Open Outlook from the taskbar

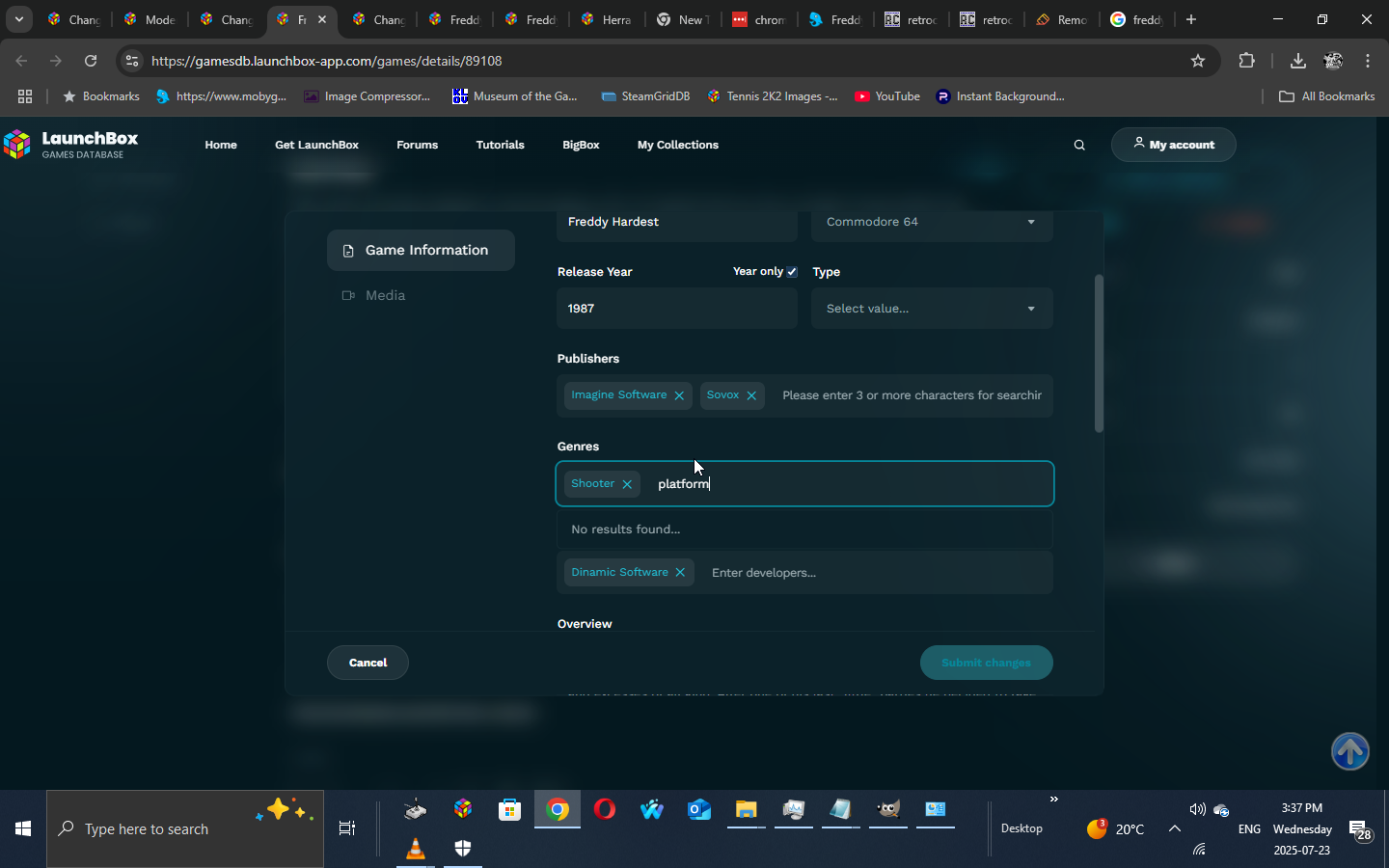tap(699, 809)
